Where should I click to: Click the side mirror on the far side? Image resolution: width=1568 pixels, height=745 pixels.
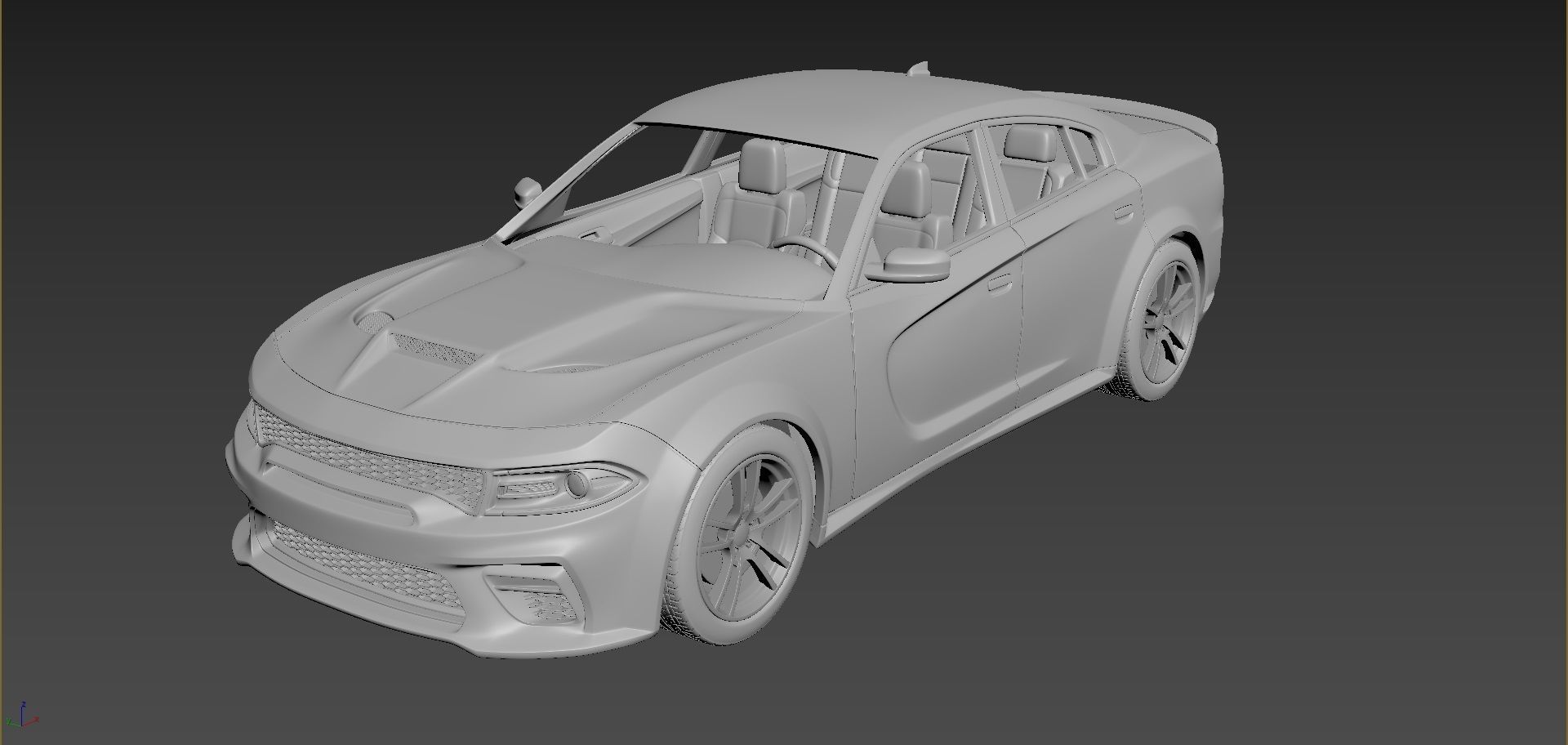point(528,191)
